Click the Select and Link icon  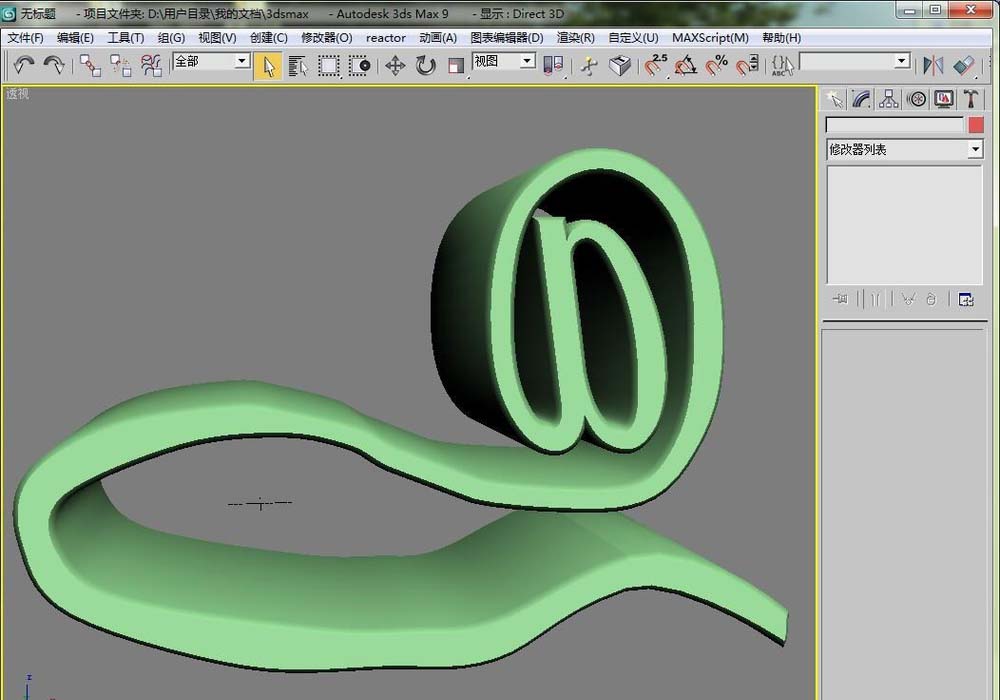(x=90, y=65)
